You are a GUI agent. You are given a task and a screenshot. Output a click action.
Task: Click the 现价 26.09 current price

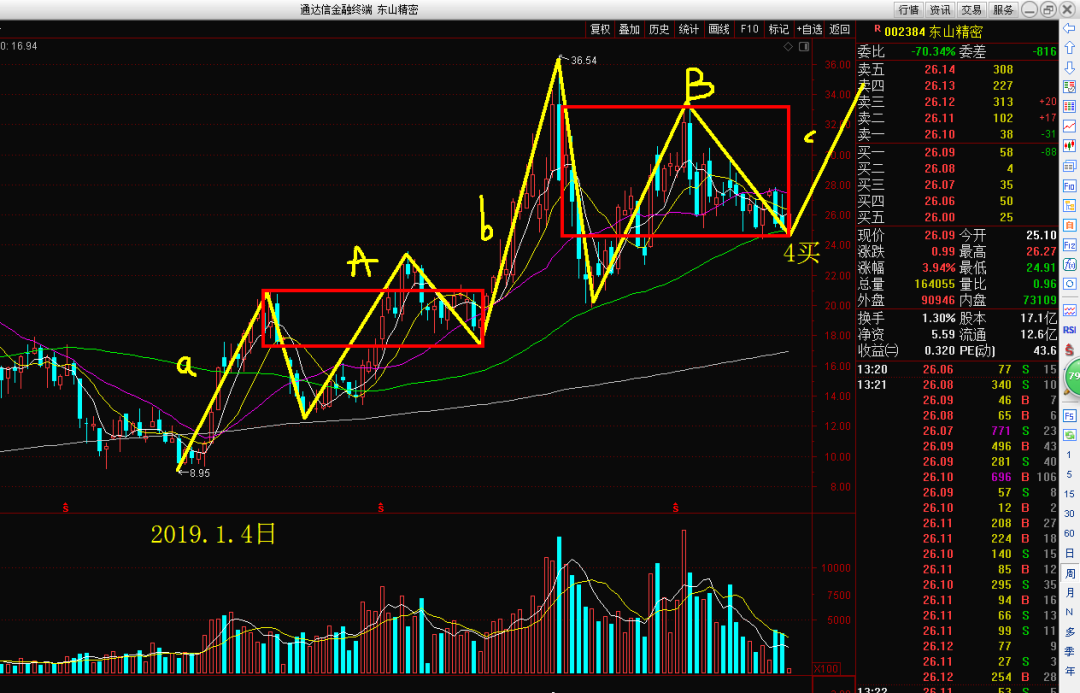[939, 236]
